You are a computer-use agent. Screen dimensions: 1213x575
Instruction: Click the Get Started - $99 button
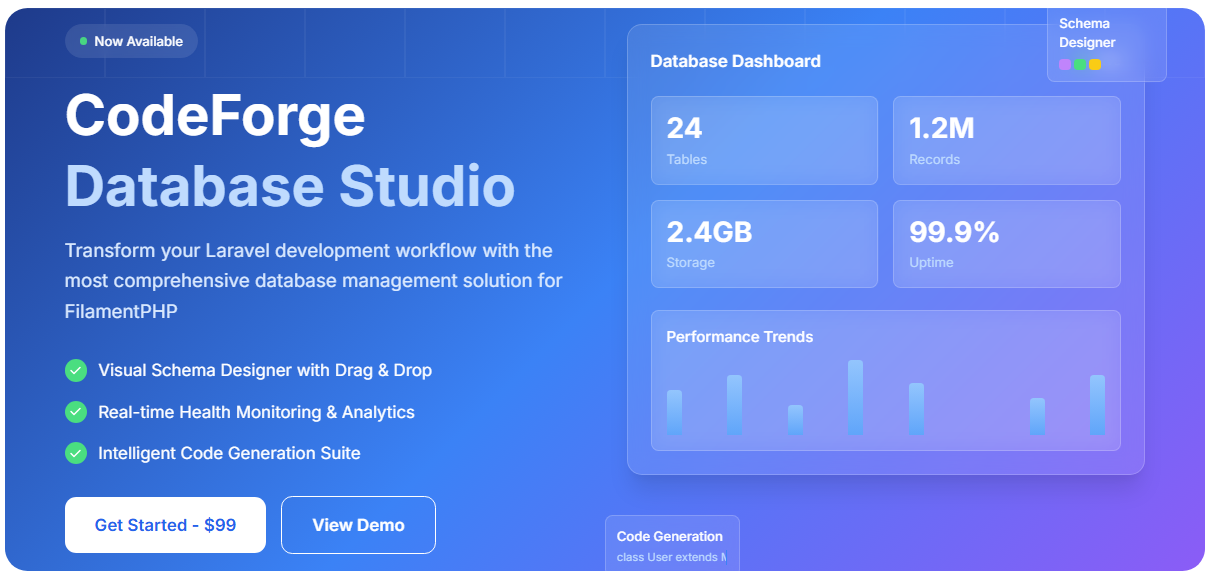(165, 525)
